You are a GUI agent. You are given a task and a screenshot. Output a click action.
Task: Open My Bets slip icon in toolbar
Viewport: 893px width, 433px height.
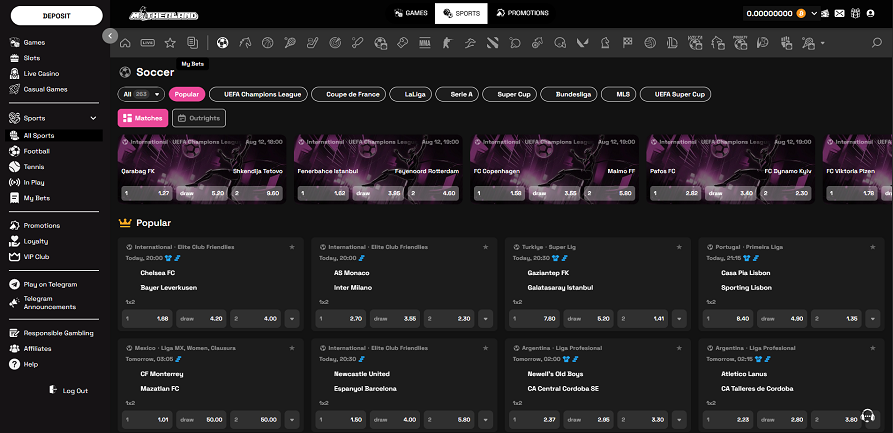[192, 43]
